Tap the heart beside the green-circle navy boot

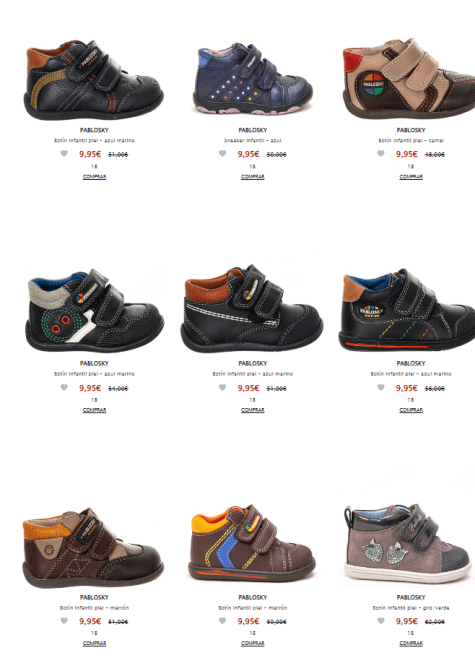[x=64, y=387]
